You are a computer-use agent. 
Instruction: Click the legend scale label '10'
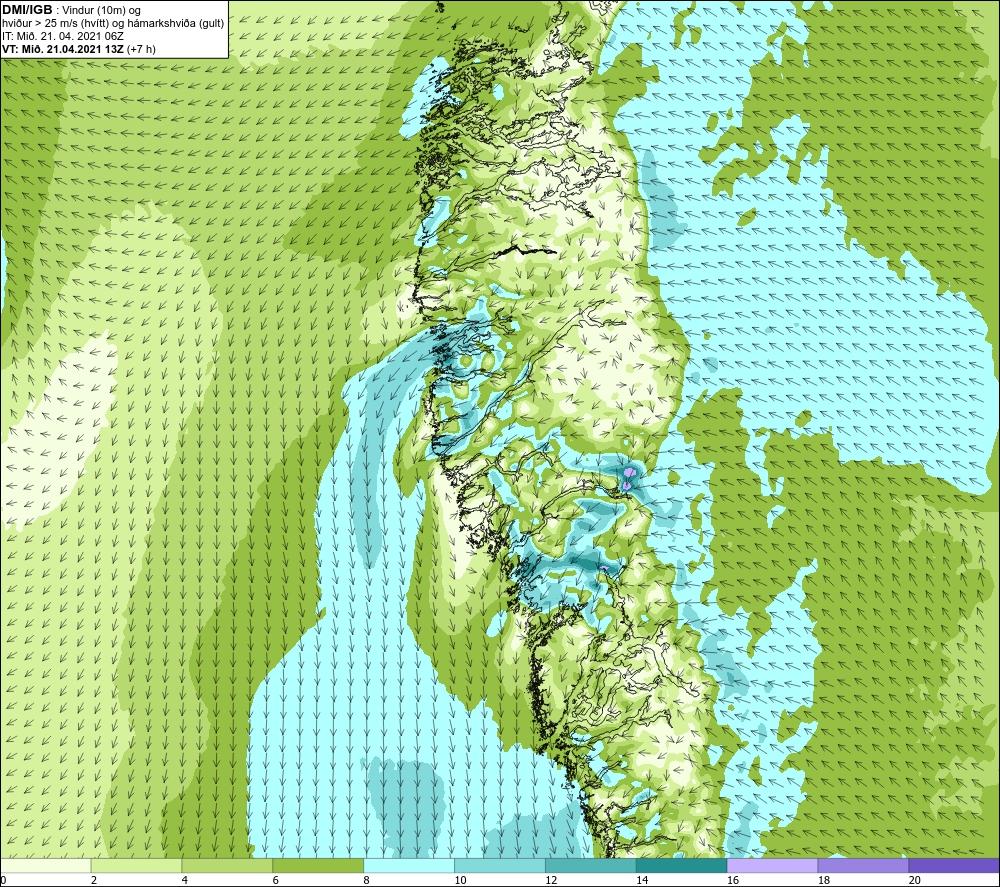[460, 881]
